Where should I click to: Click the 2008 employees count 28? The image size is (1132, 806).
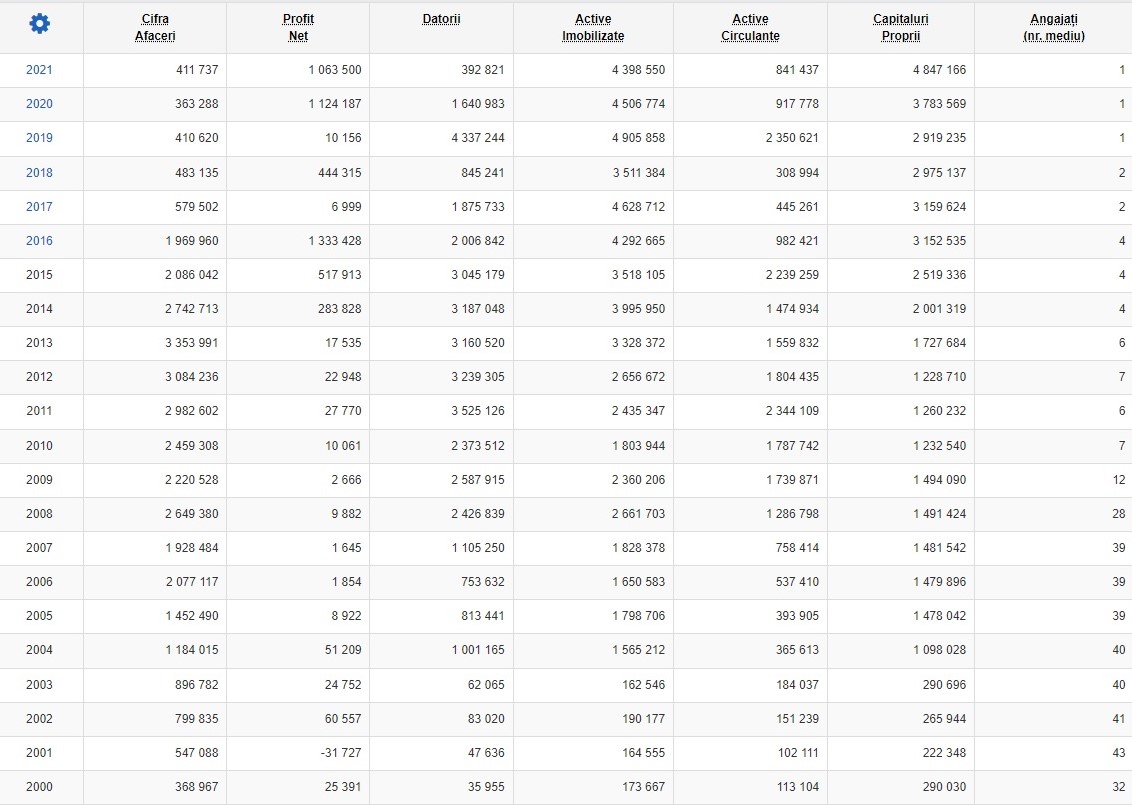point(1118,514)
